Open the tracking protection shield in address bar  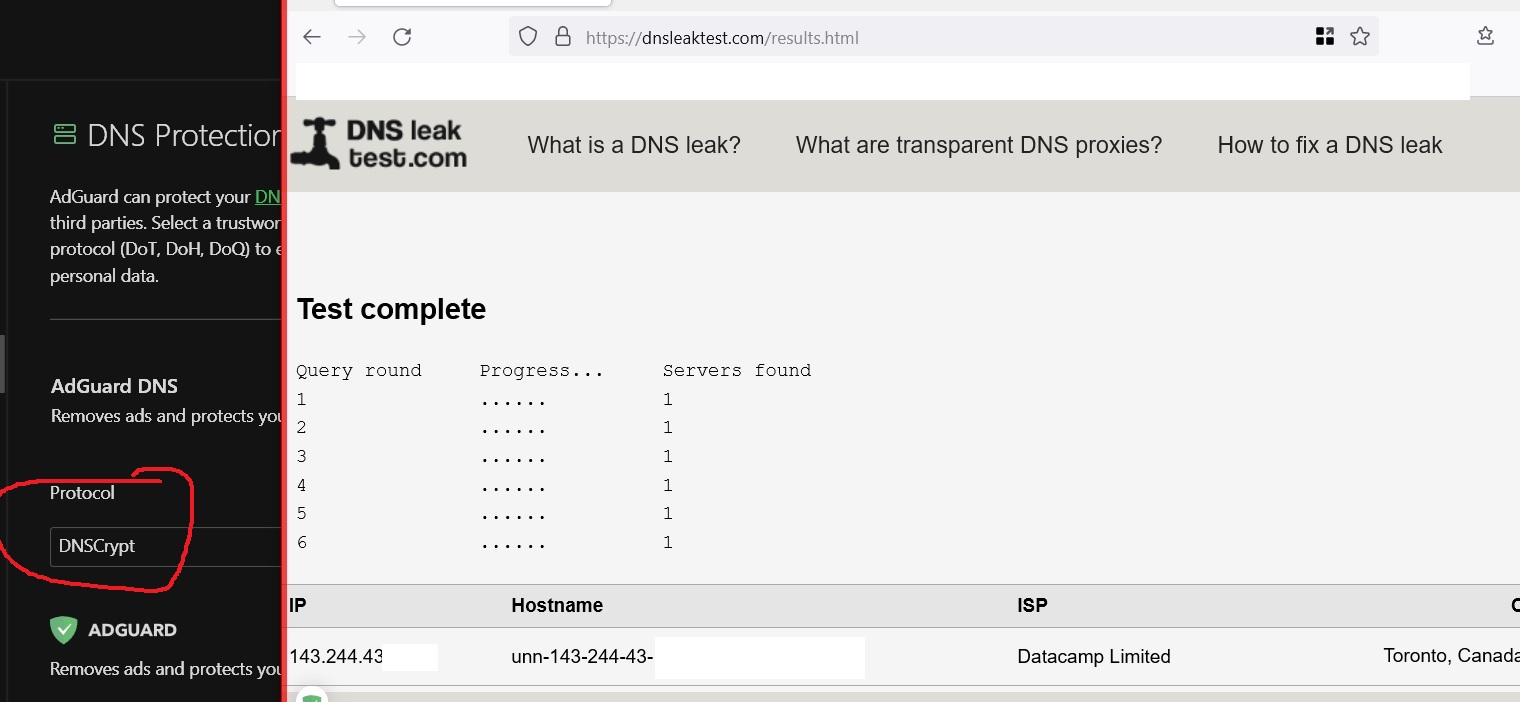click(527, 37)
